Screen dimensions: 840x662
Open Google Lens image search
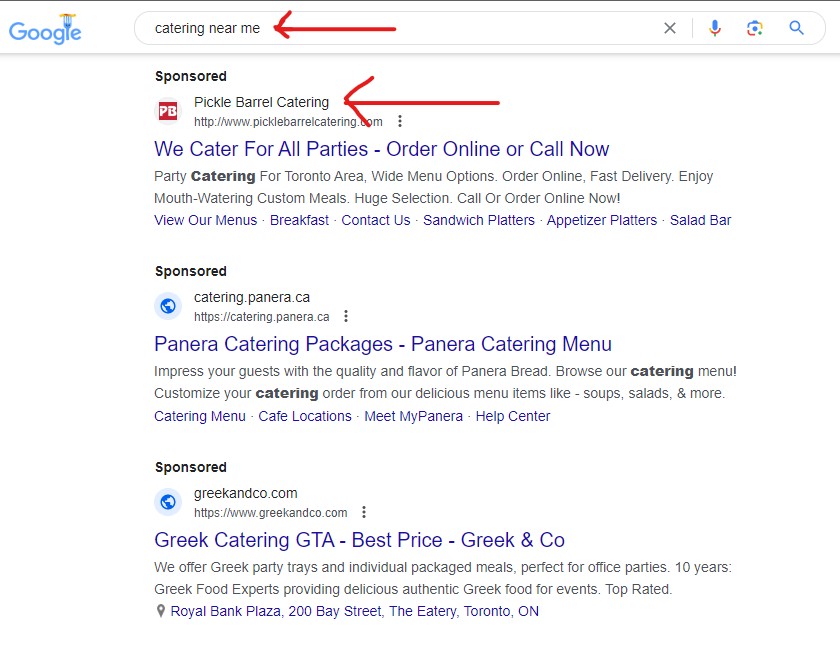(755, 29)
